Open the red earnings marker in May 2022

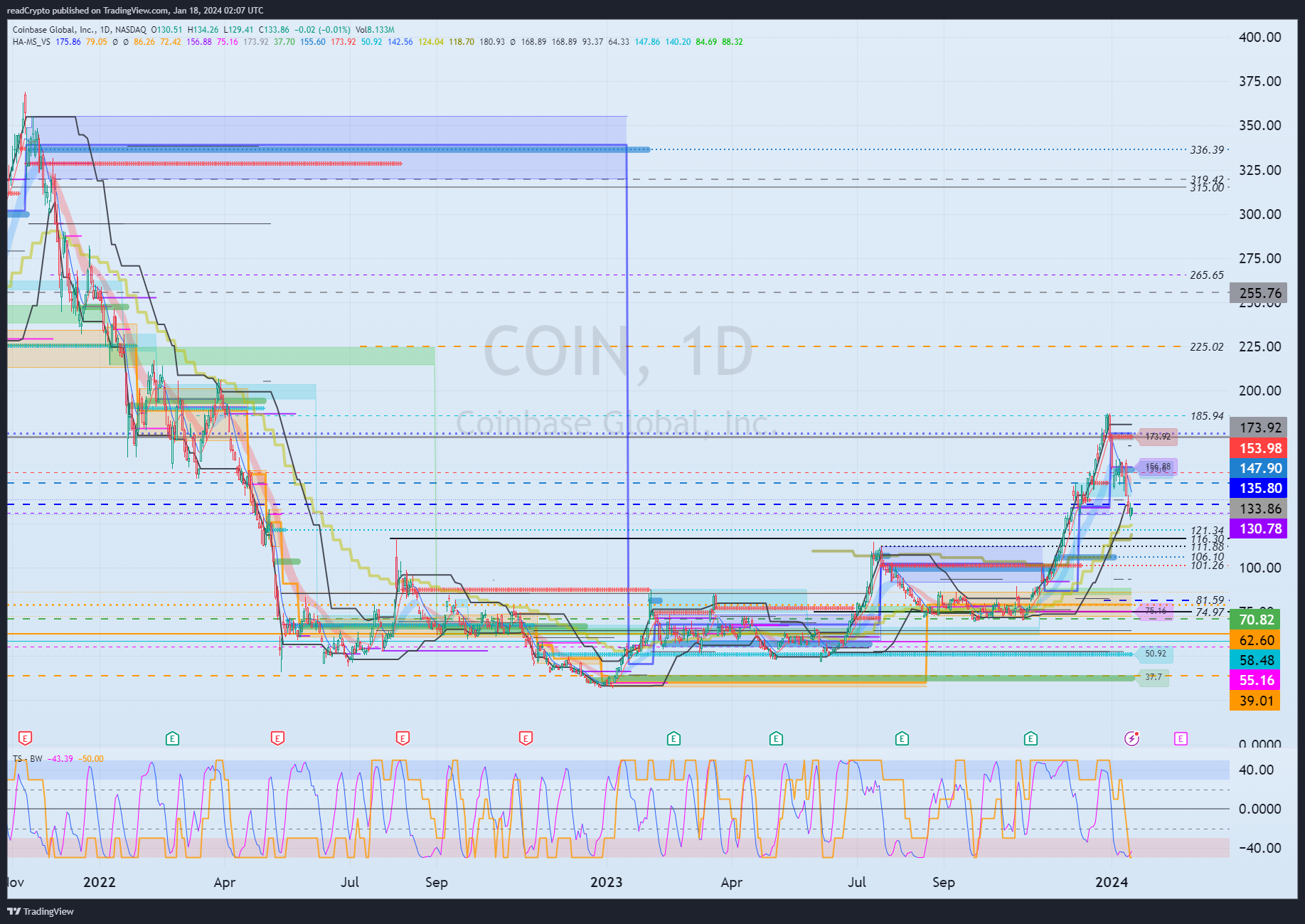(x=278, y=738)
